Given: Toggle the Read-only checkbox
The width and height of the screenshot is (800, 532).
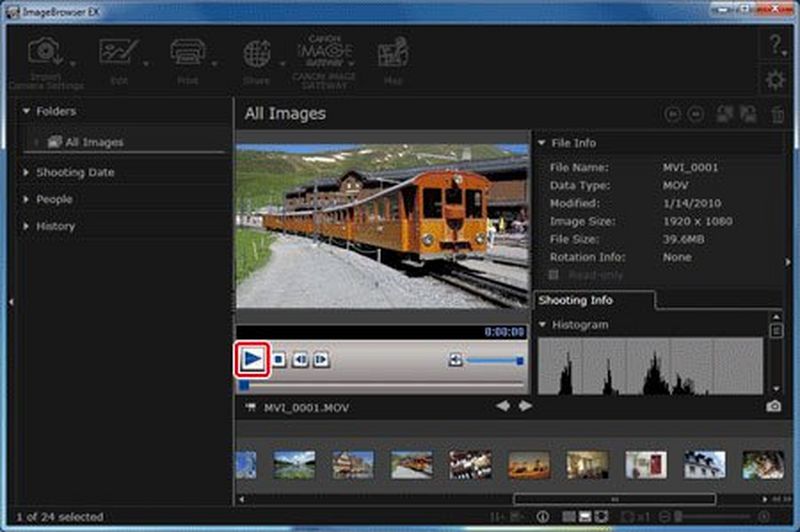Looking at the screenshot, I should point(554,275).
